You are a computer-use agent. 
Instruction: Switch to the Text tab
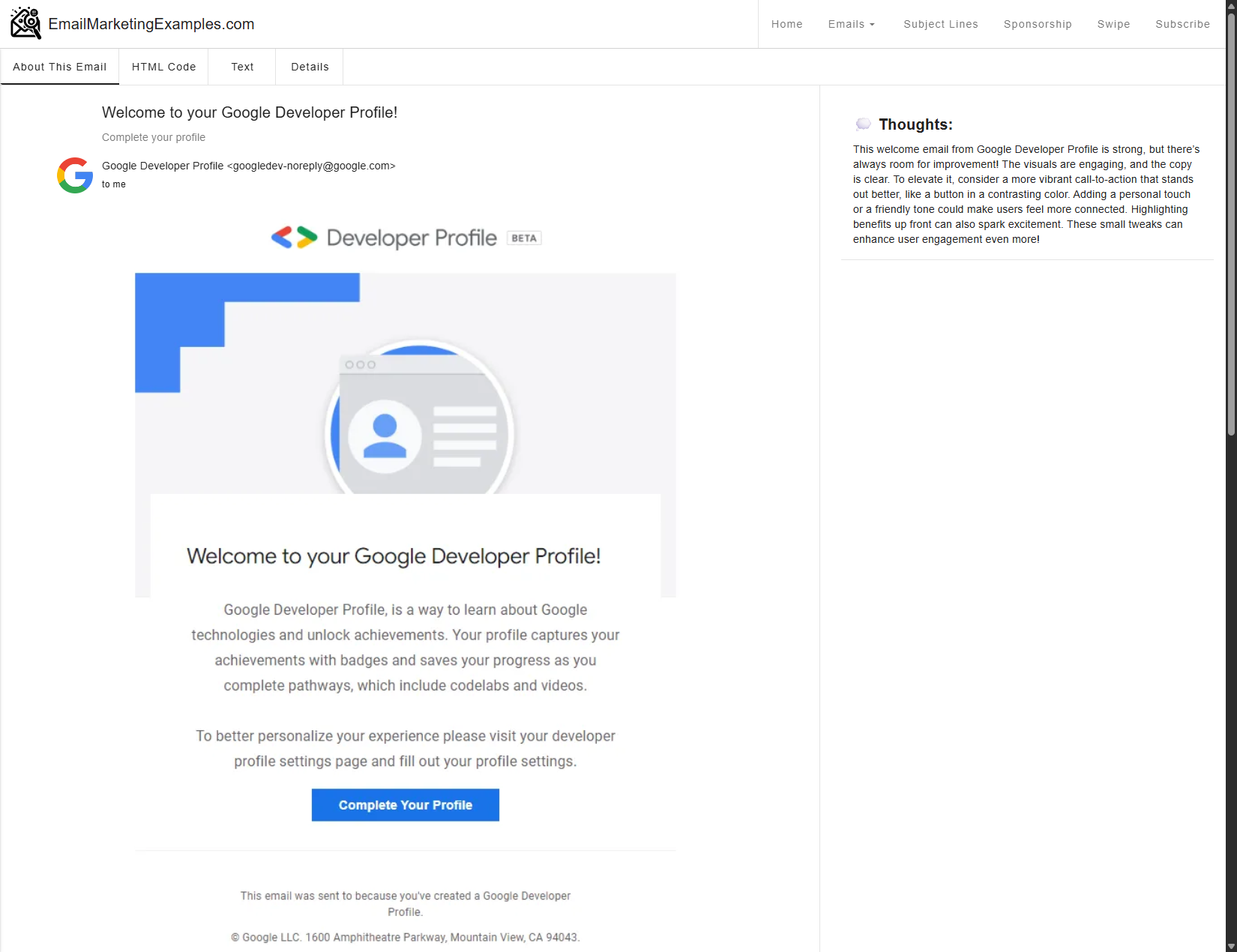242,67
